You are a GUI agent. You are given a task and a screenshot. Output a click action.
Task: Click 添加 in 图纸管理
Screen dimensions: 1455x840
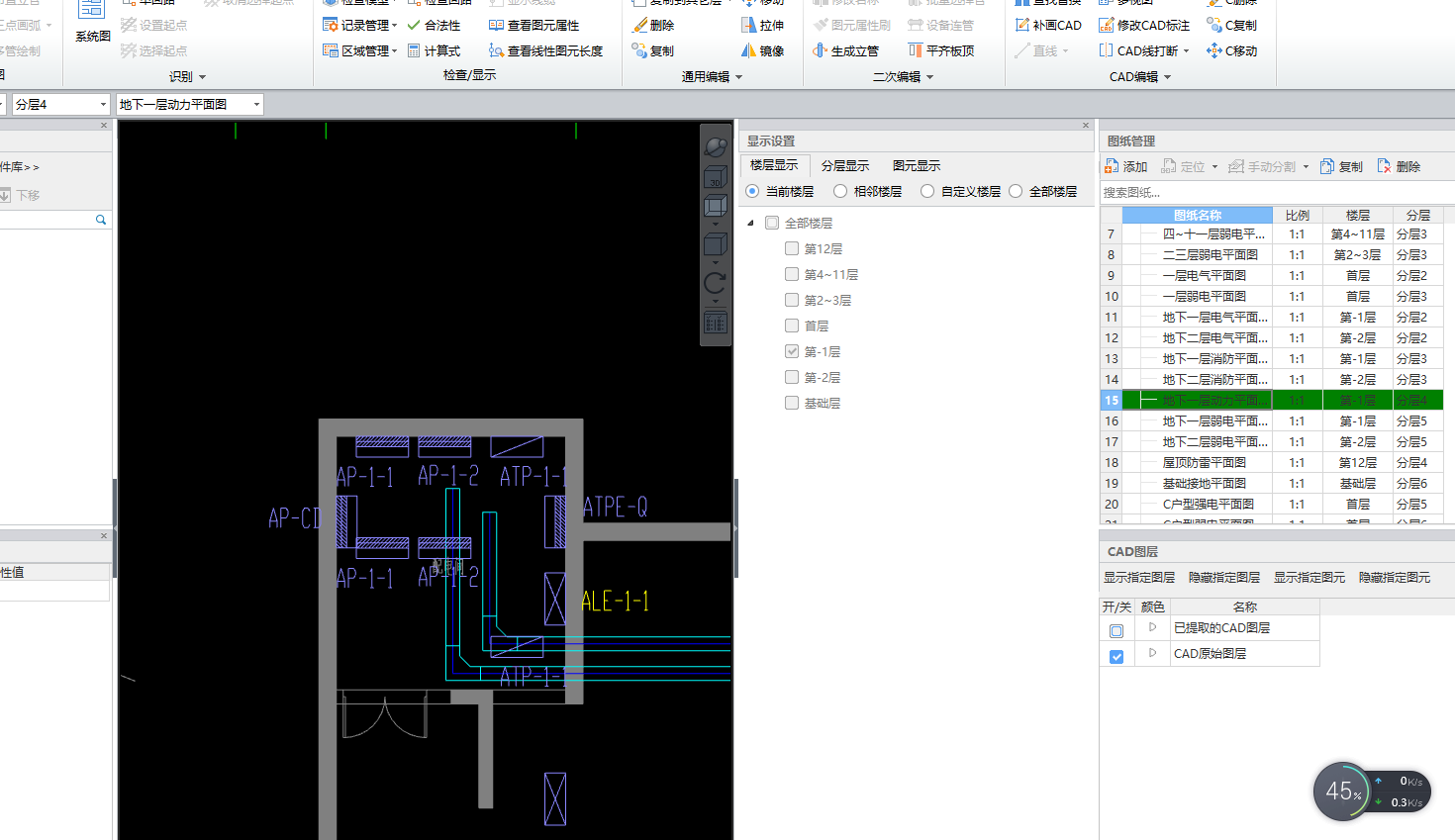[1126, 166]
